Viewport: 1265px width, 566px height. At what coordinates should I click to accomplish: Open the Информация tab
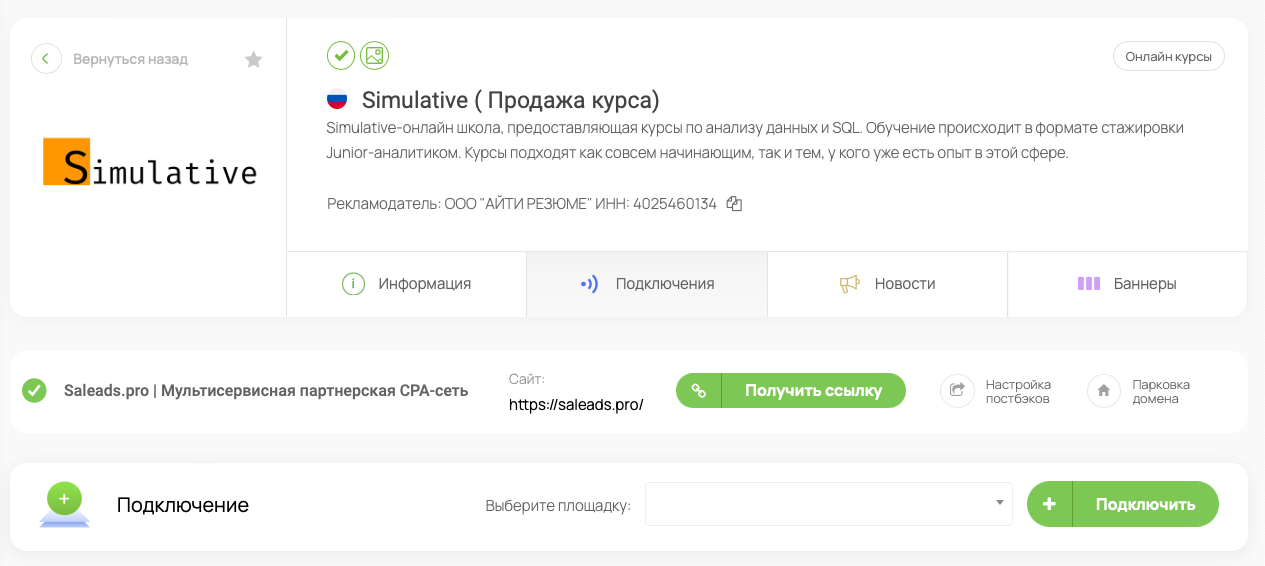(x=406, y=284)
